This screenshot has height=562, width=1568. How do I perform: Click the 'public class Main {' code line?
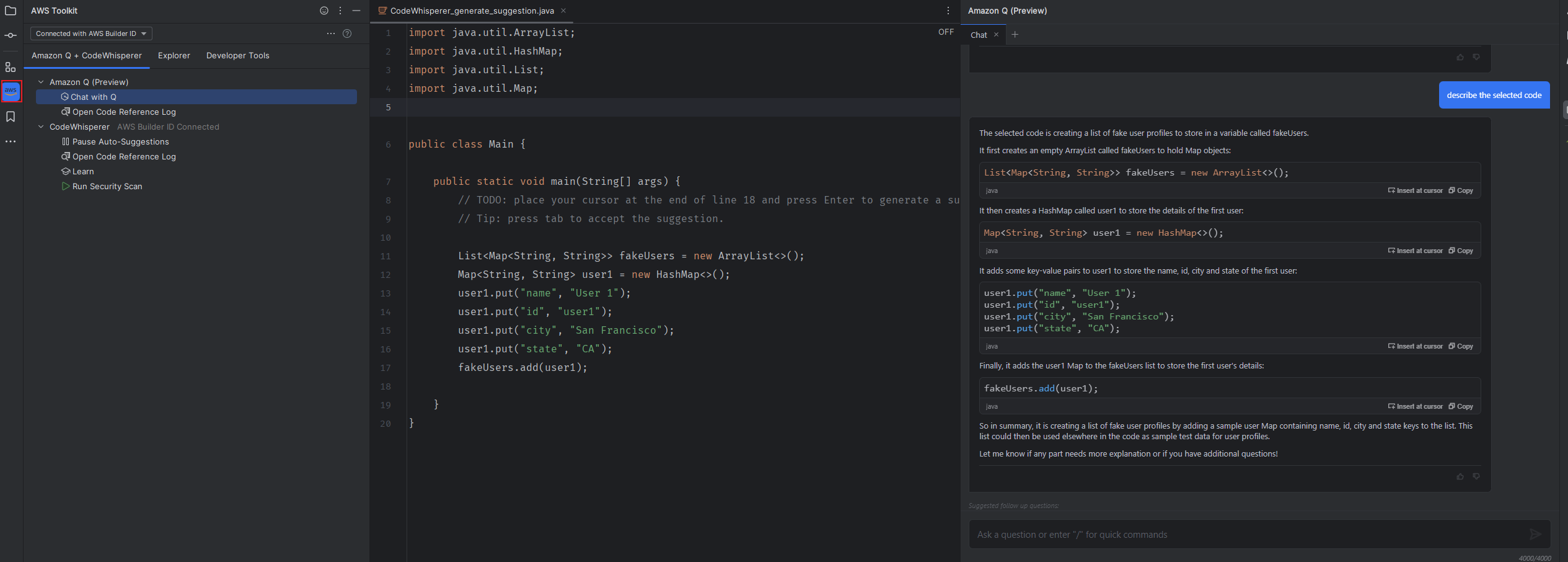(x=467, y=144)
